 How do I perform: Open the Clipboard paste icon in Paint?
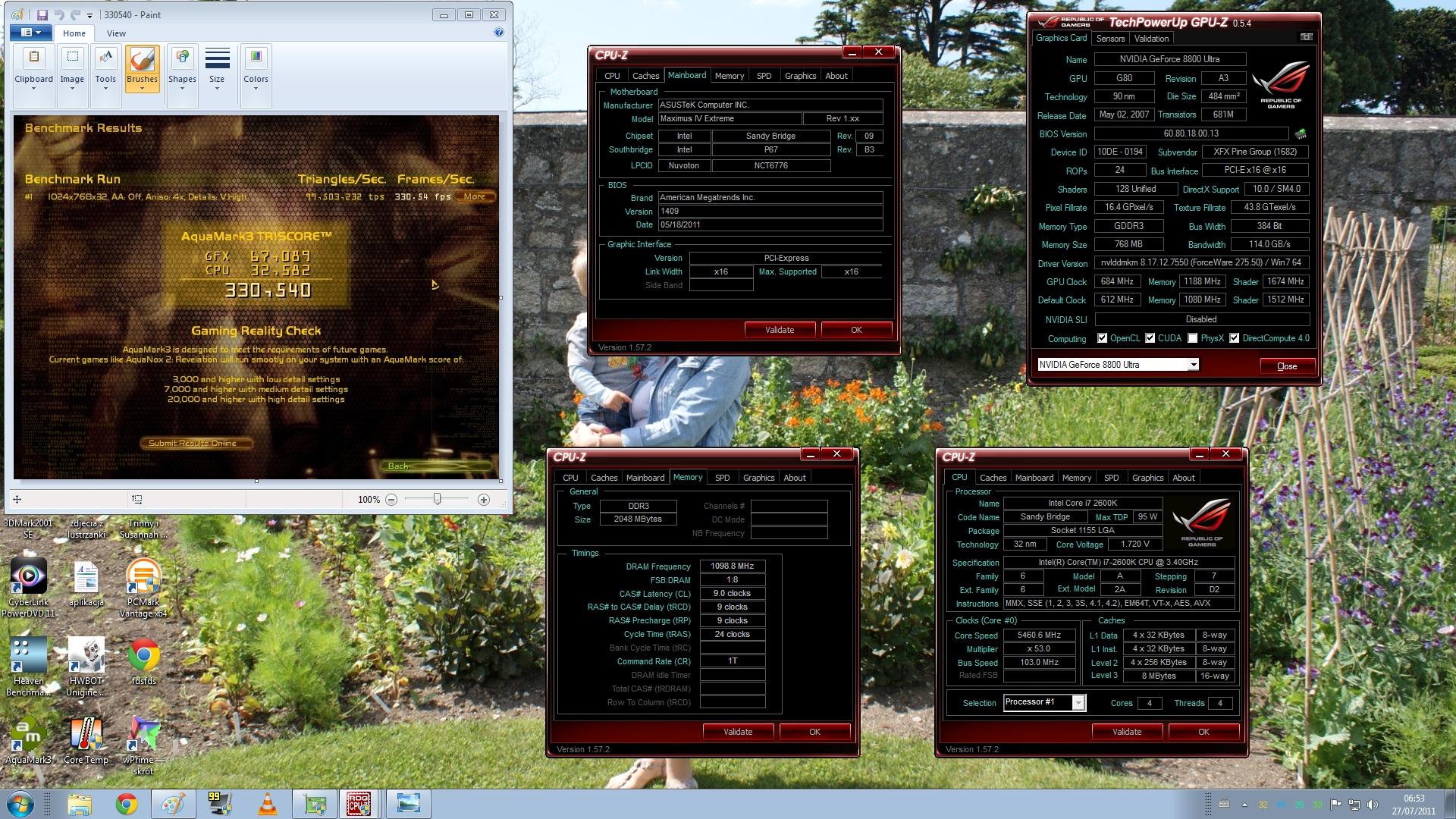point(33,58)
